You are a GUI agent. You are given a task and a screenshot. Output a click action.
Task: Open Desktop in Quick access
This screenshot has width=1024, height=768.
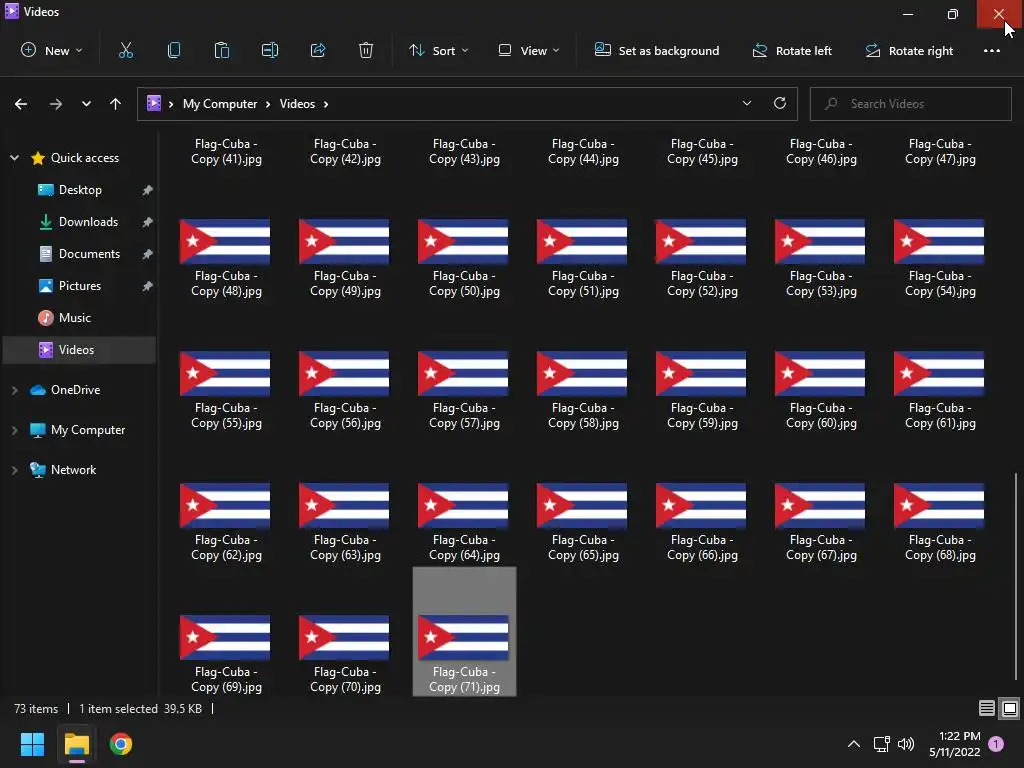click(x=80, y=190)
